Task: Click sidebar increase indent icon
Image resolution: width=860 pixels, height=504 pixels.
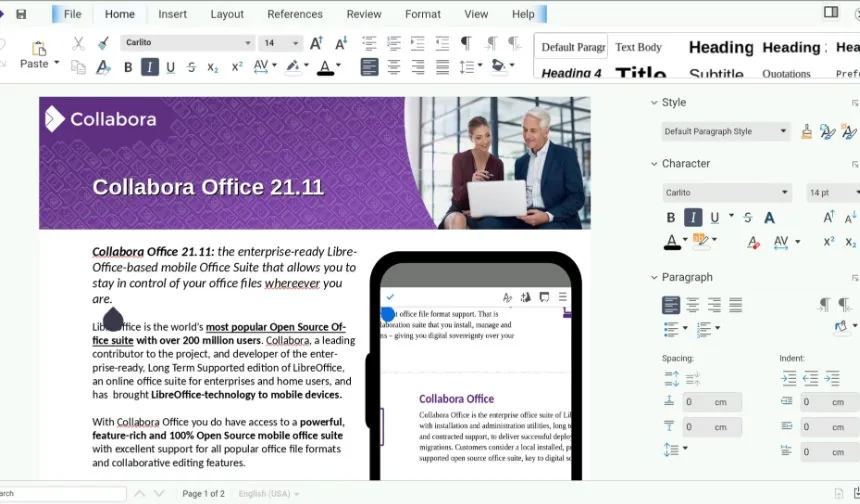Action: [788, 378]
